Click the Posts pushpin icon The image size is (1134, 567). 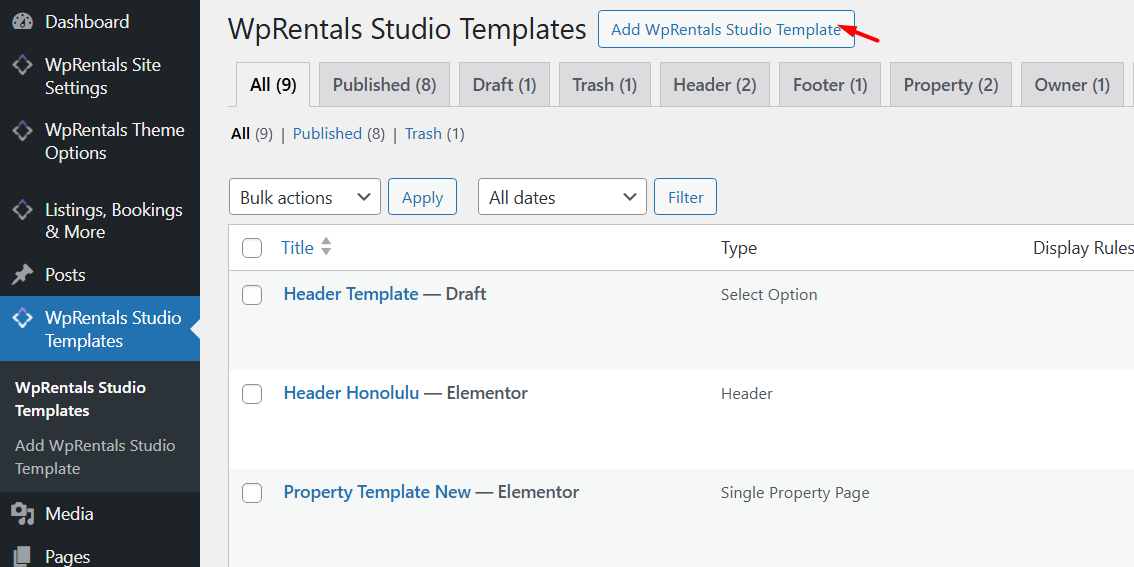(x=22, y=275)
